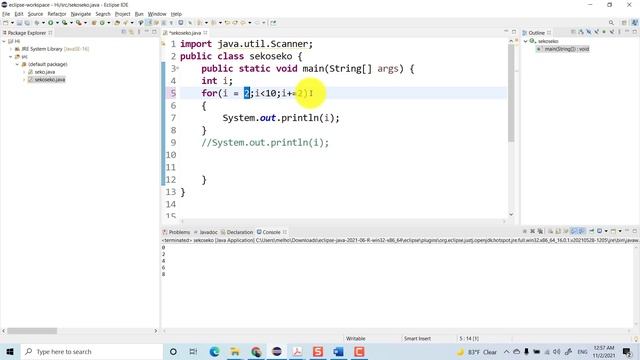The image size is (640, 360).
Task: Click the toolbar Search flashlight icon
Action: tap(126, 23)
